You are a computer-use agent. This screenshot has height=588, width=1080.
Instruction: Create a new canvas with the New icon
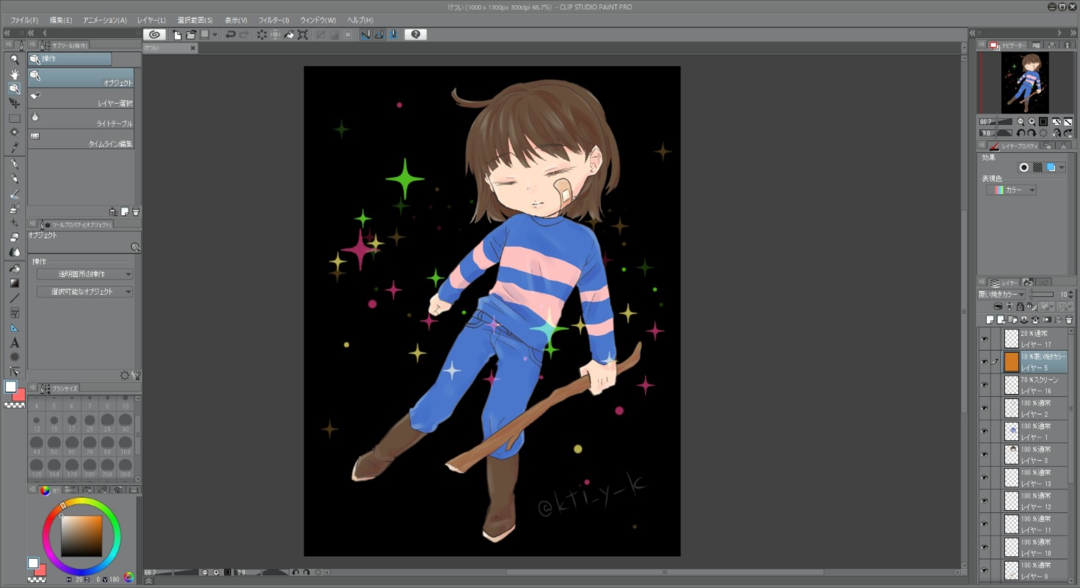click(178, 35)
